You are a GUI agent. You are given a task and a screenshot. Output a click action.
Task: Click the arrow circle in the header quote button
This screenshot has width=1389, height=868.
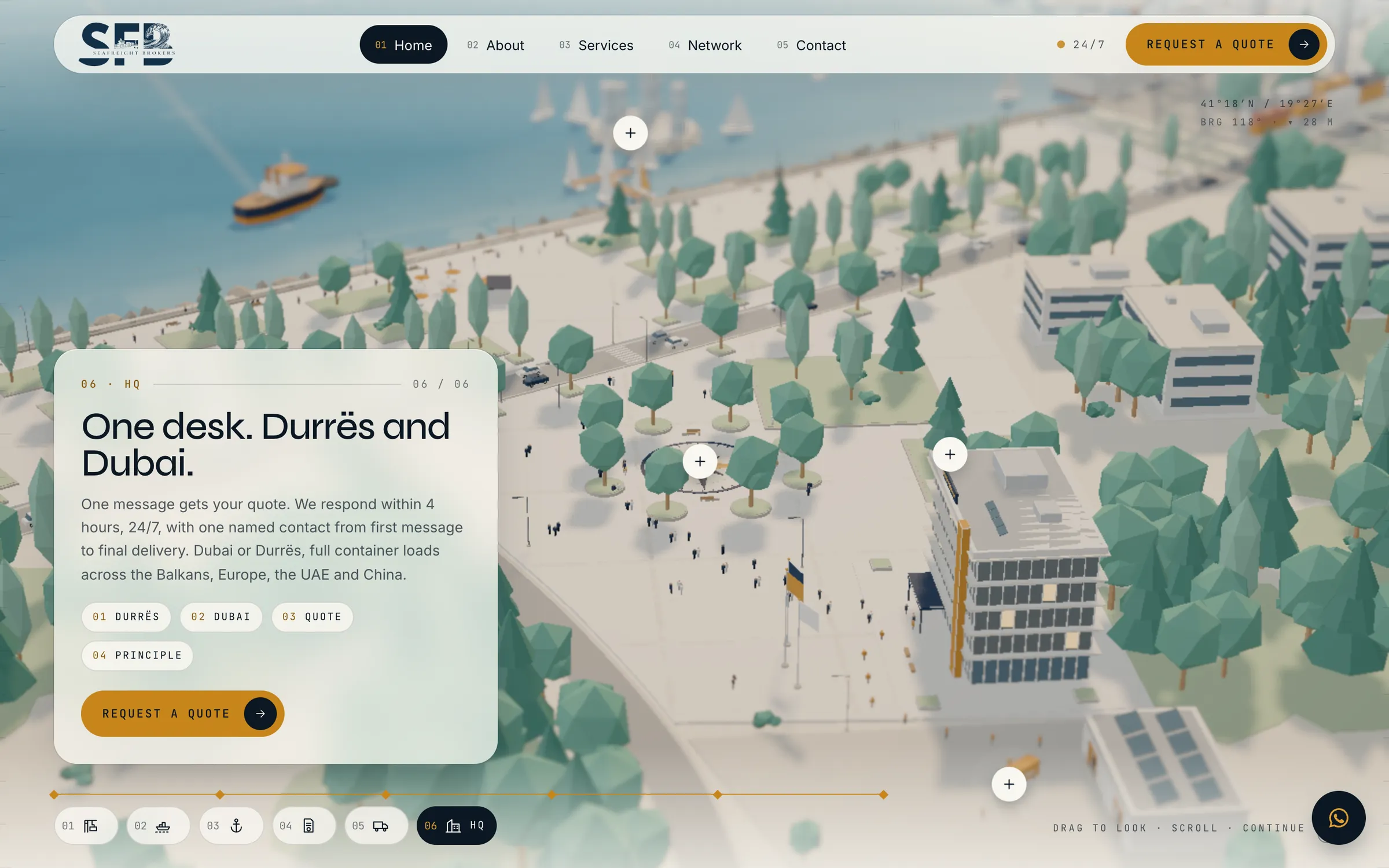pyautogui.click(x=1303, y=45)
